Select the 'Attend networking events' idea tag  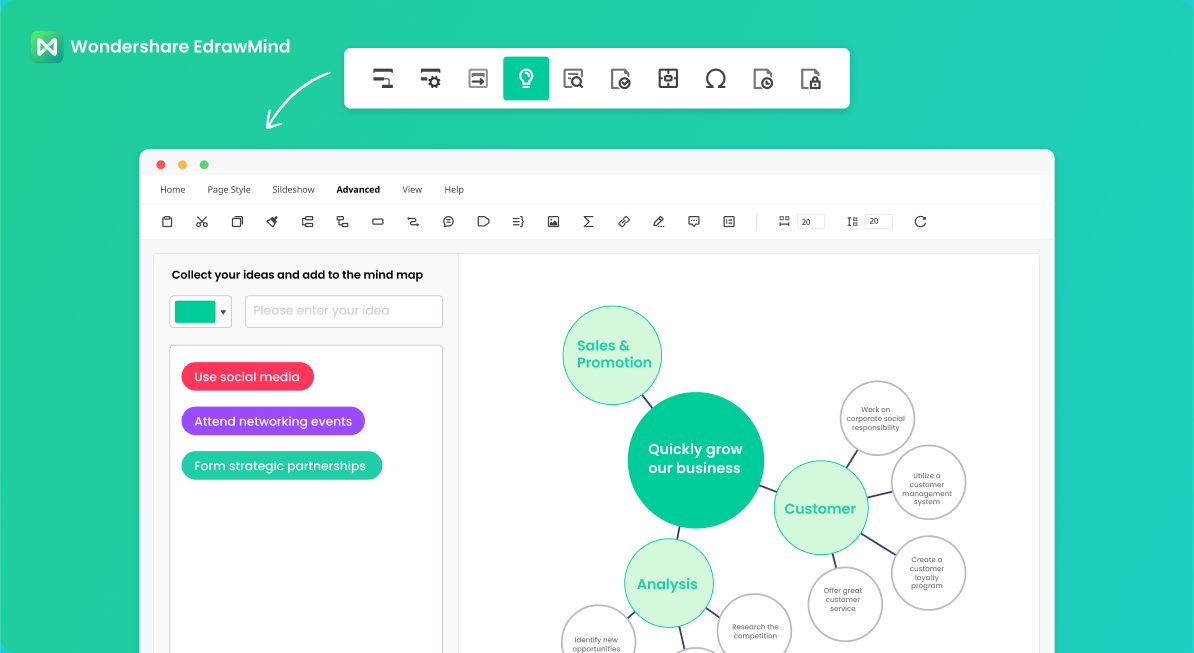point(273,421)
